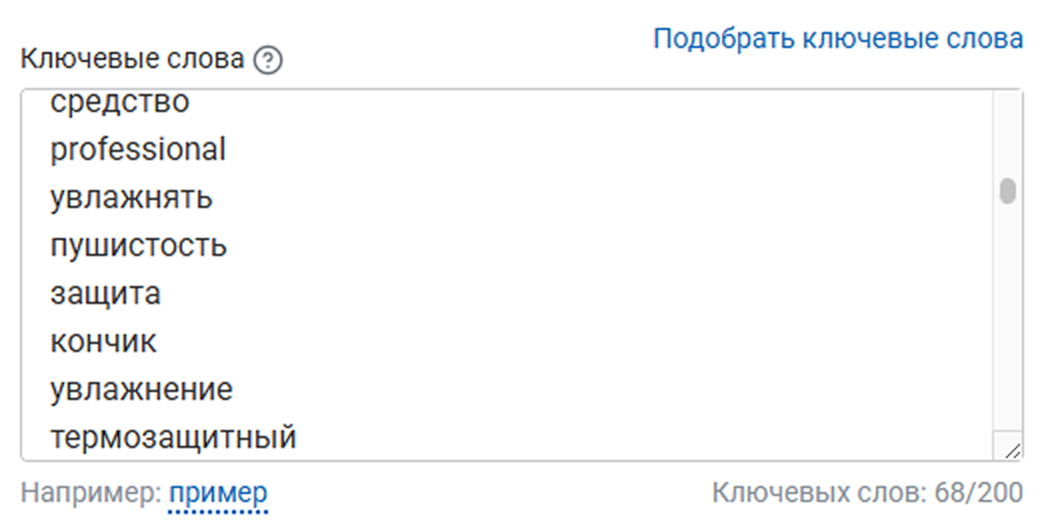Click the keywords textarea scrollbar thumb
This screenshot has width=1054, height=528.
(1007, 190)
